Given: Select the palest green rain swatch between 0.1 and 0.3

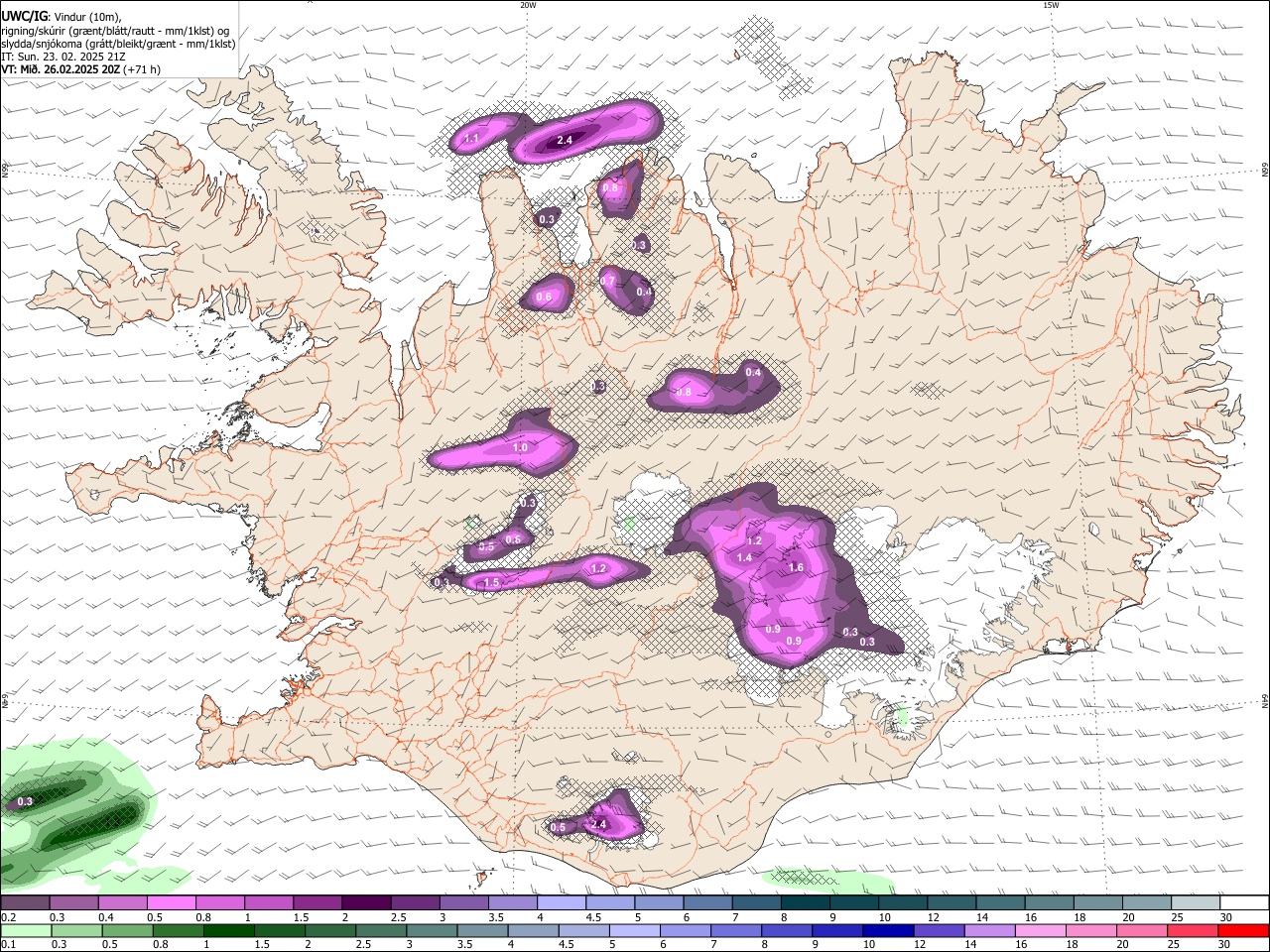Looking at the screenshot, I should [x=25, y=931].
